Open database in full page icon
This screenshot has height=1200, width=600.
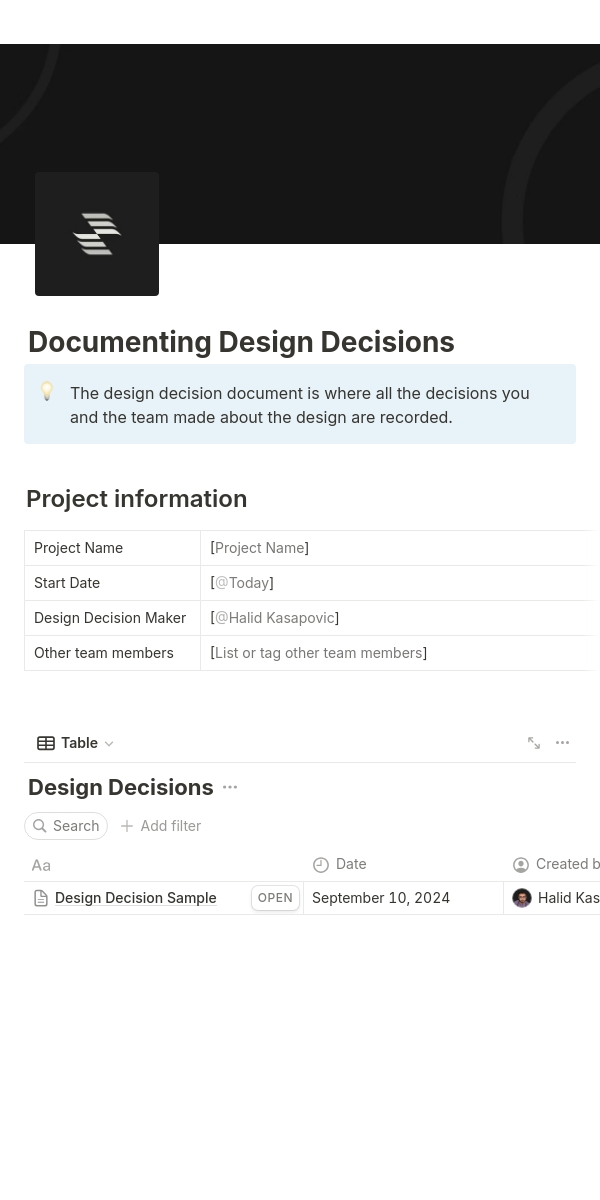tap(534, 743)
